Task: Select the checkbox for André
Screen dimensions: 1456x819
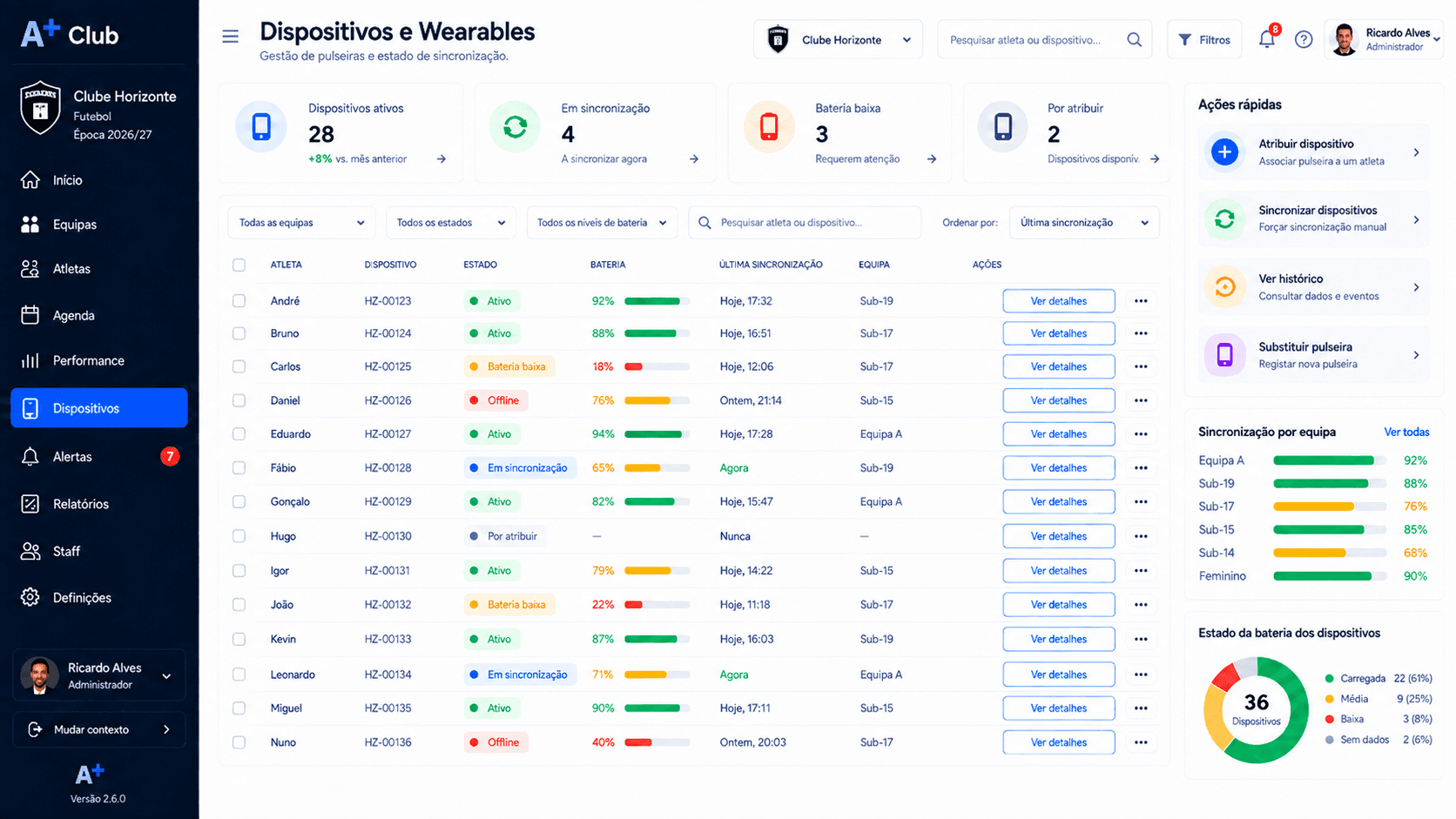Action: [239, 301]
